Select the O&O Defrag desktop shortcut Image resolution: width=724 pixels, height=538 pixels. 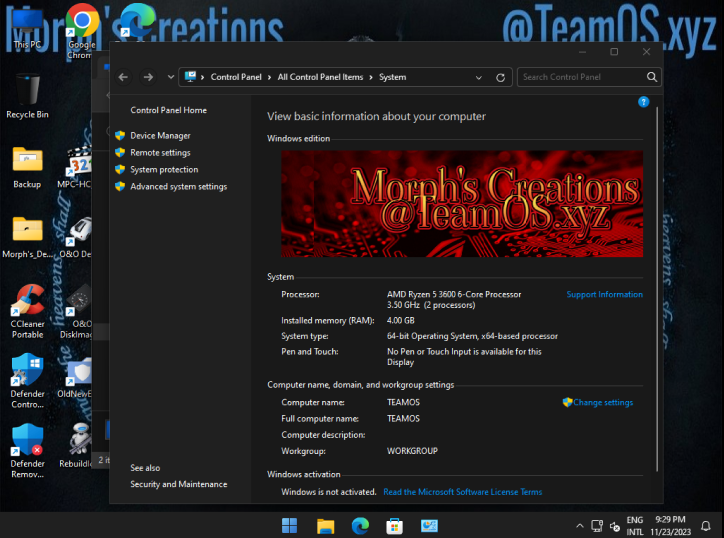tap(75, 237)
